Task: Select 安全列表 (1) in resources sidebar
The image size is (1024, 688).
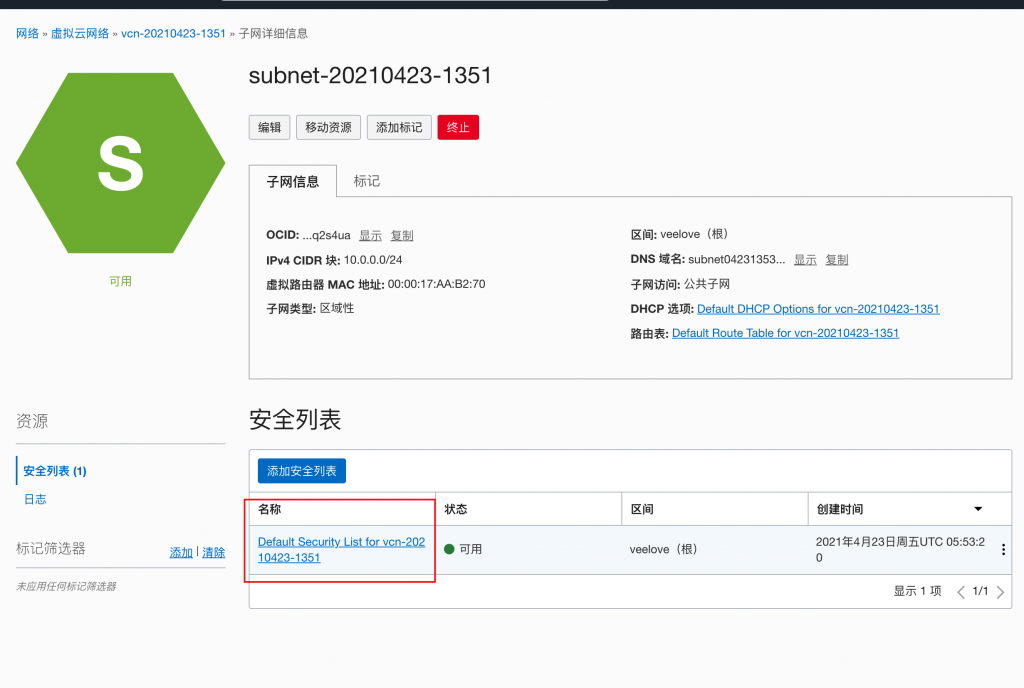Action: click(x=55, y=471)
